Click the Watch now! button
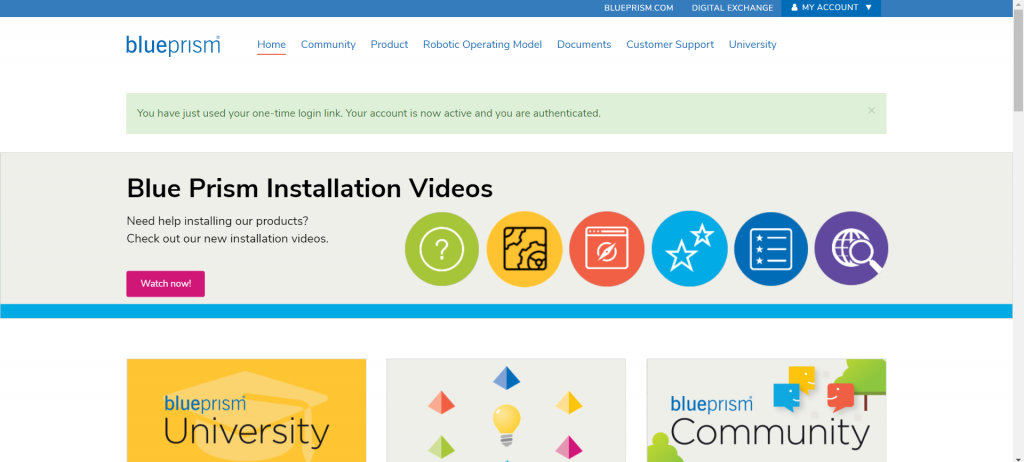 (x=166, y=284)
